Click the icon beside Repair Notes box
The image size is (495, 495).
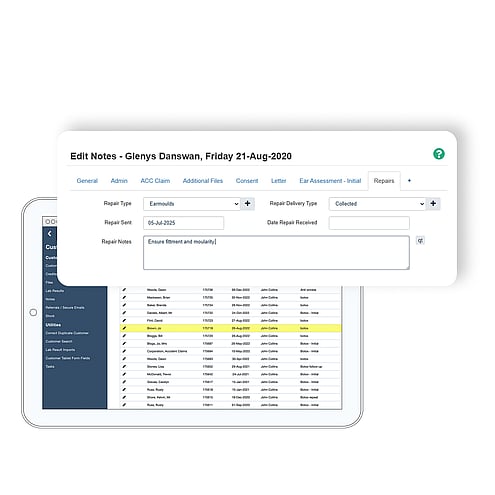420,240
